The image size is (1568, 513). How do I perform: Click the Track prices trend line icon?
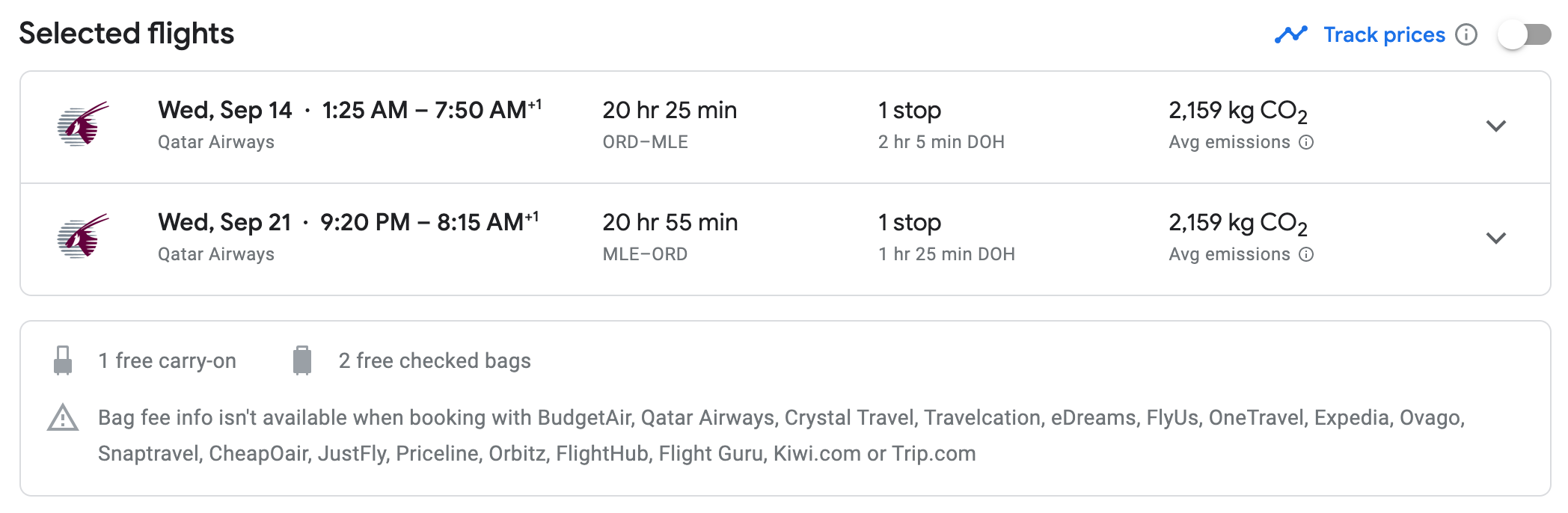pyautogui.click(x=1291, y=34)
